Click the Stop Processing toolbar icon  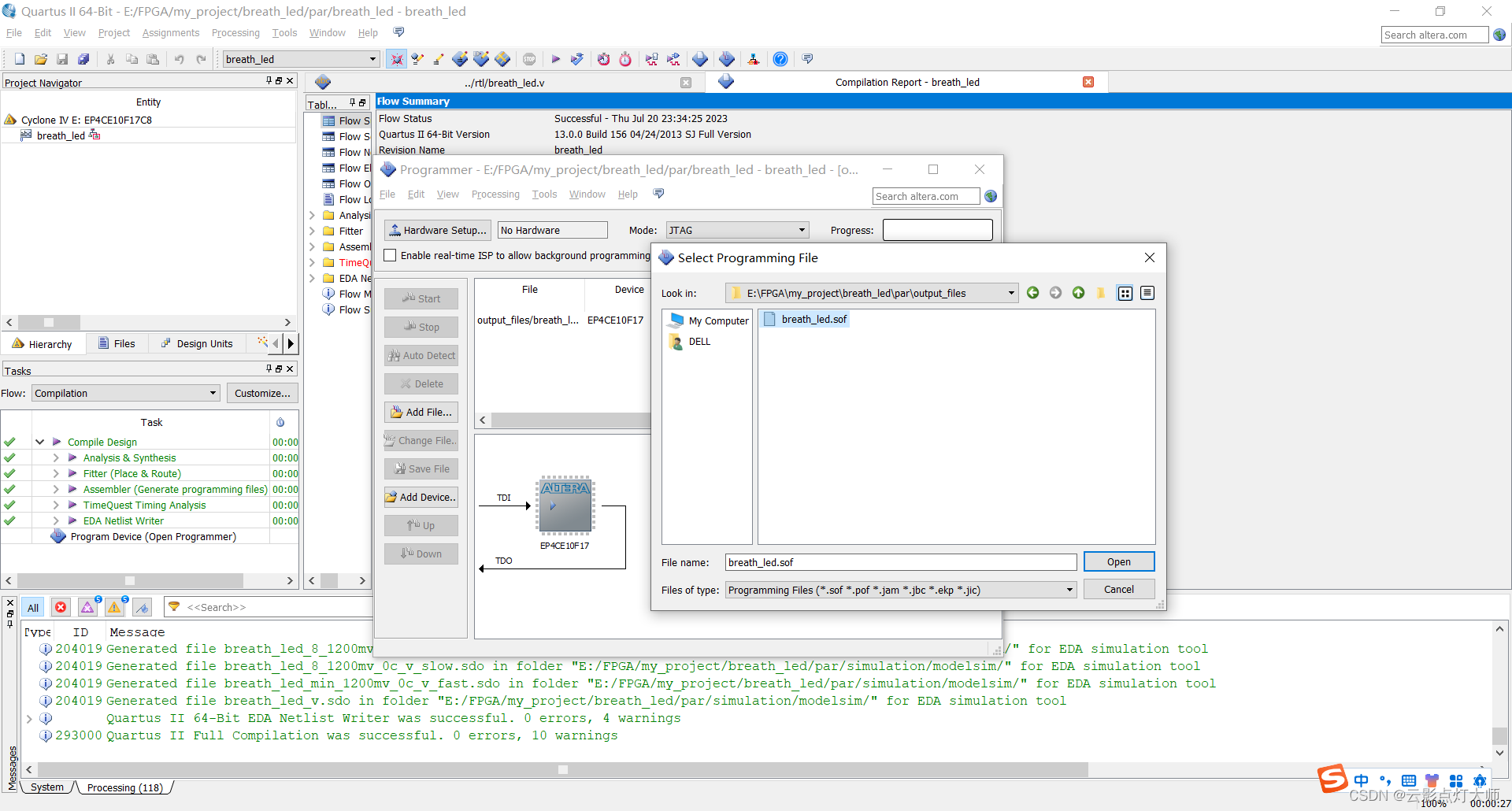tap(529, 59)
